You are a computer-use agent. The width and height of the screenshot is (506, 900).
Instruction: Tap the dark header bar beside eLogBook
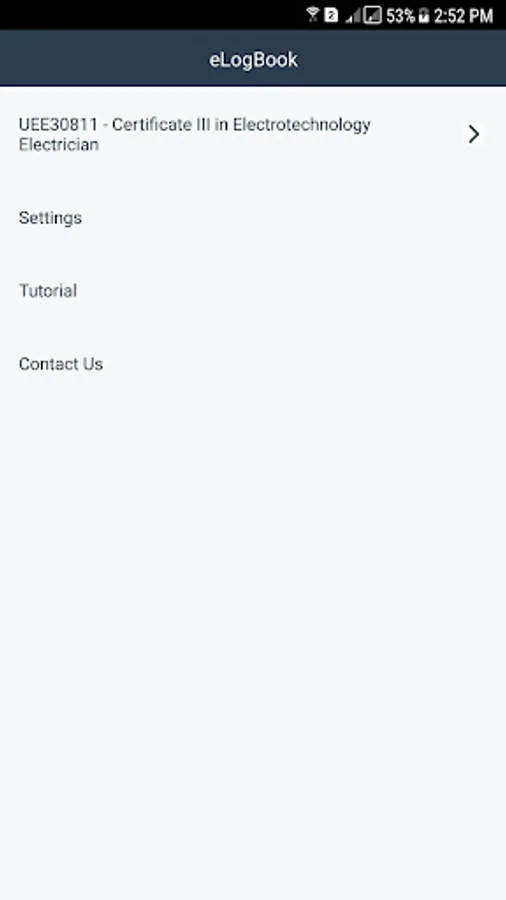pyautogui.click(x=402, y=59)
